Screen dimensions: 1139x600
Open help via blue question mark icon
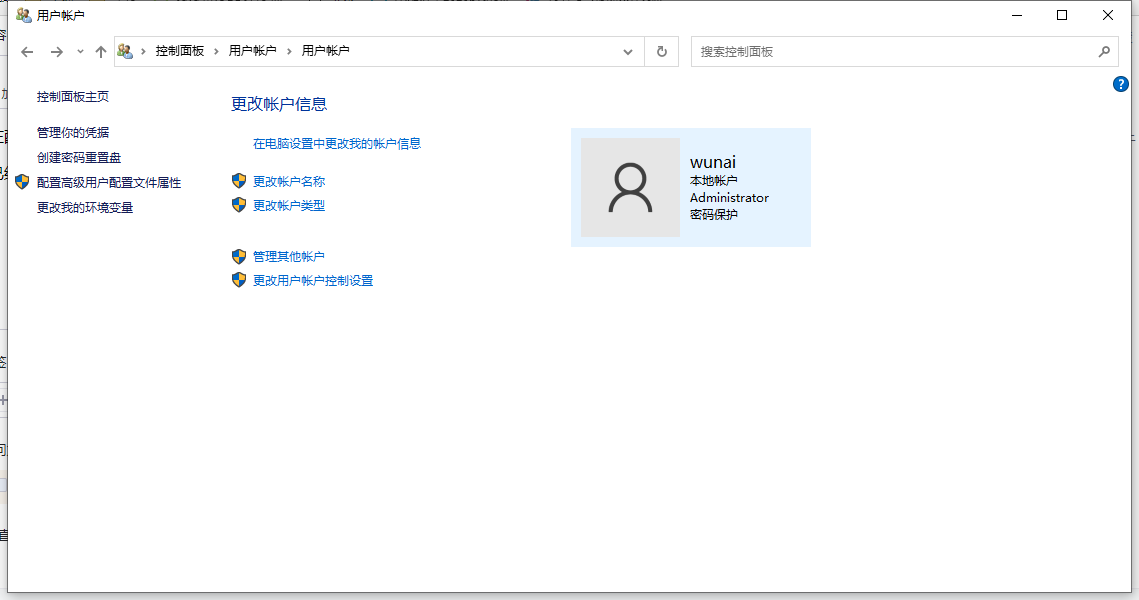(x=1121, y=84)
